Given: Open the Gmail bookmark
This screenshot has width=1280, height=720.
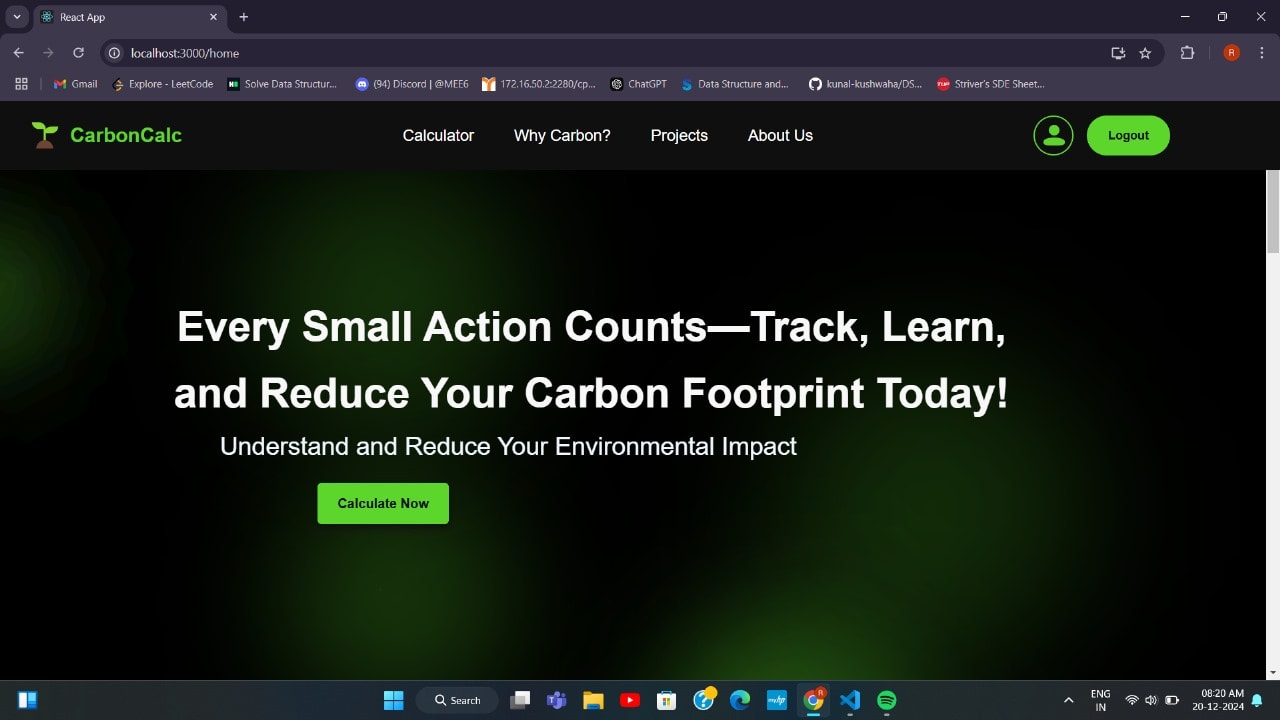Looking at the screenshot, I should (x=75, y=84).
